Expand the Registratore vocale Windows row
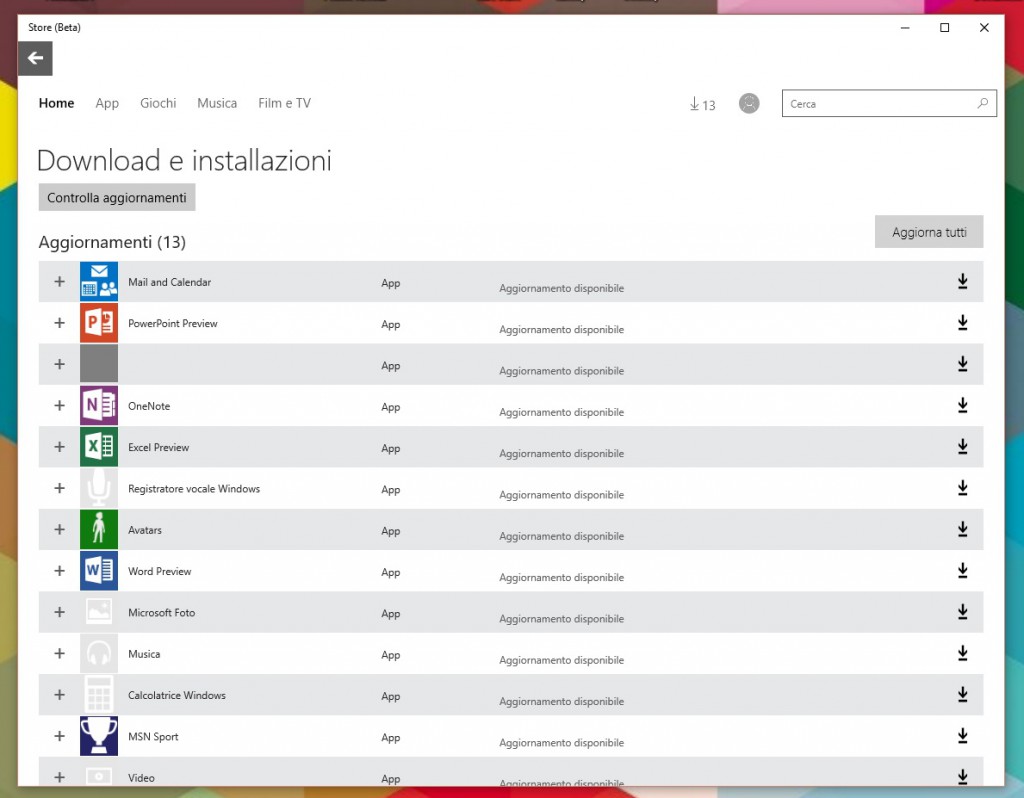 pos(59,488)
